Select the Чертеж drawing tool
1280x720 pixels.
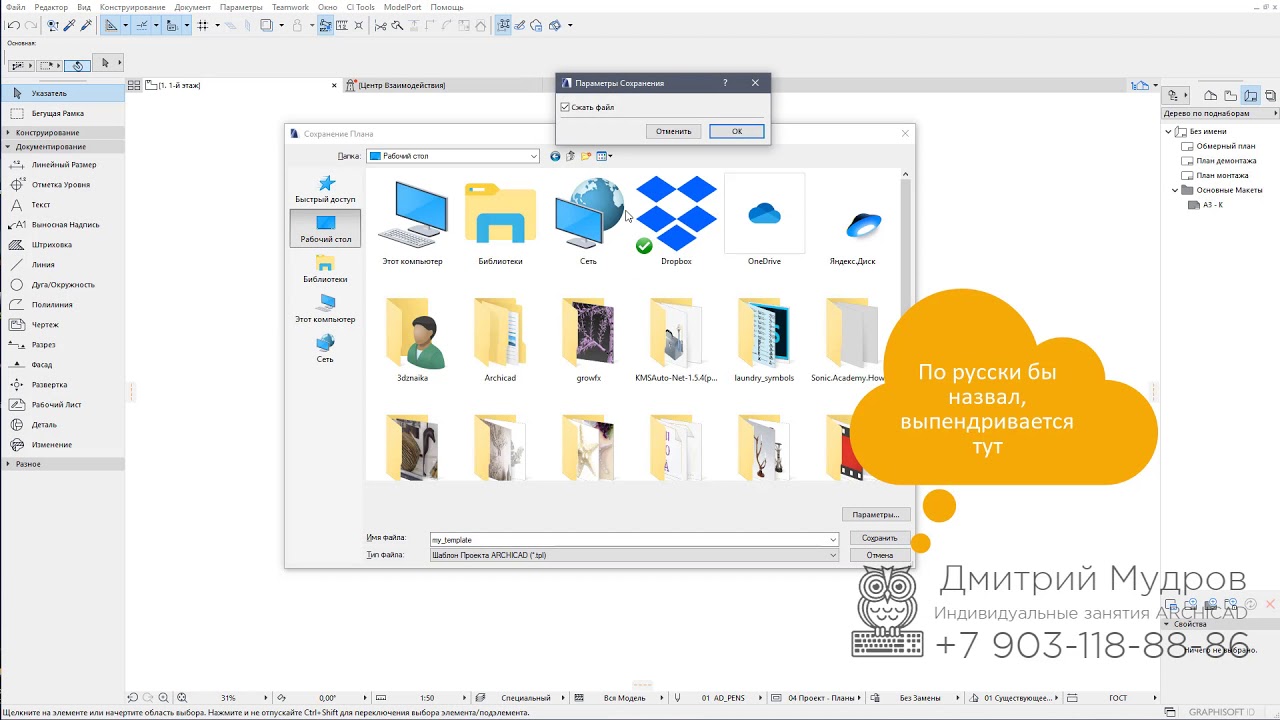(x=62, y=324)
